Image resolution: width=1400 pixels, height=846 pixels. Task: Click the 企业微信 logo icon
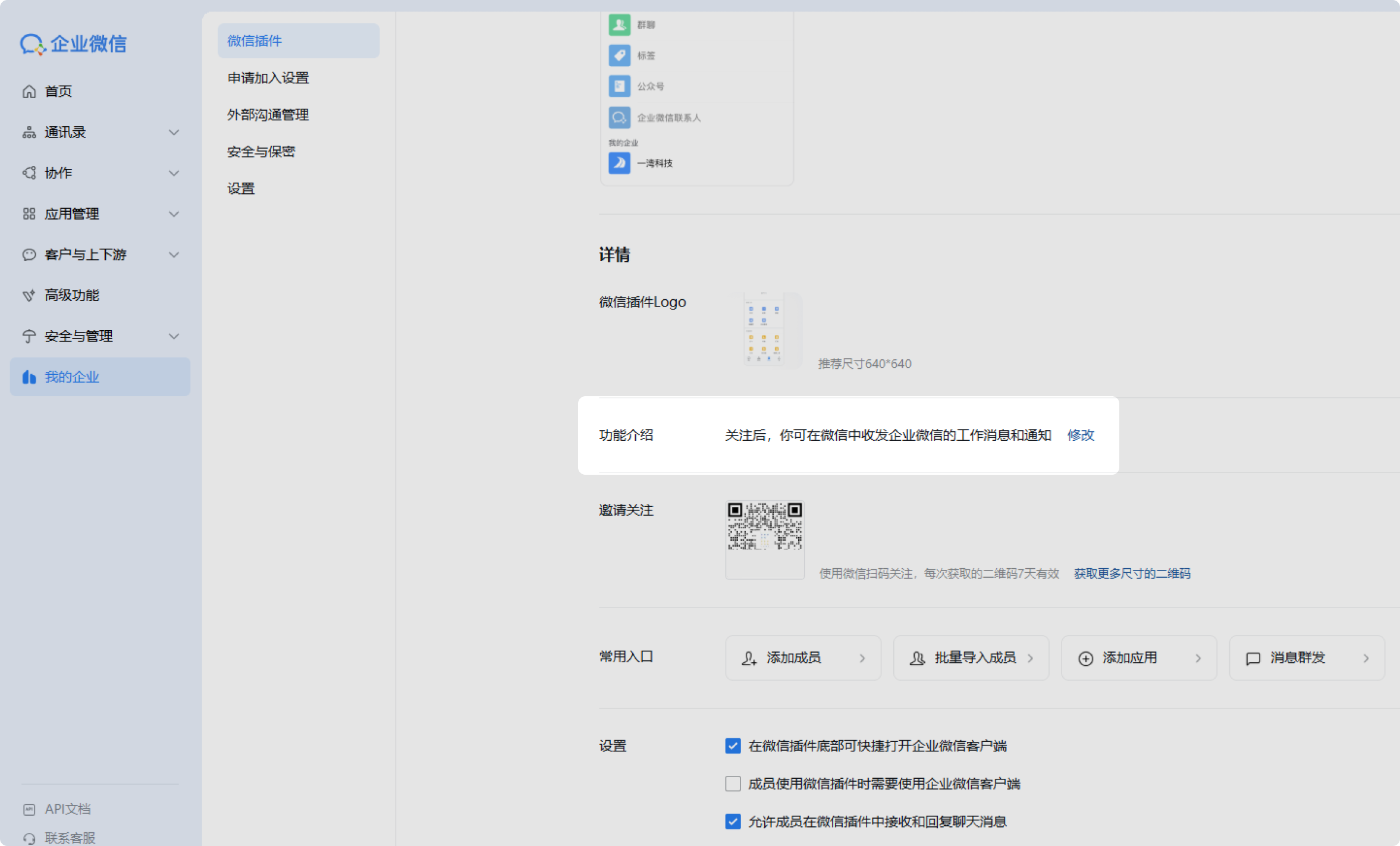coord(32,44)
